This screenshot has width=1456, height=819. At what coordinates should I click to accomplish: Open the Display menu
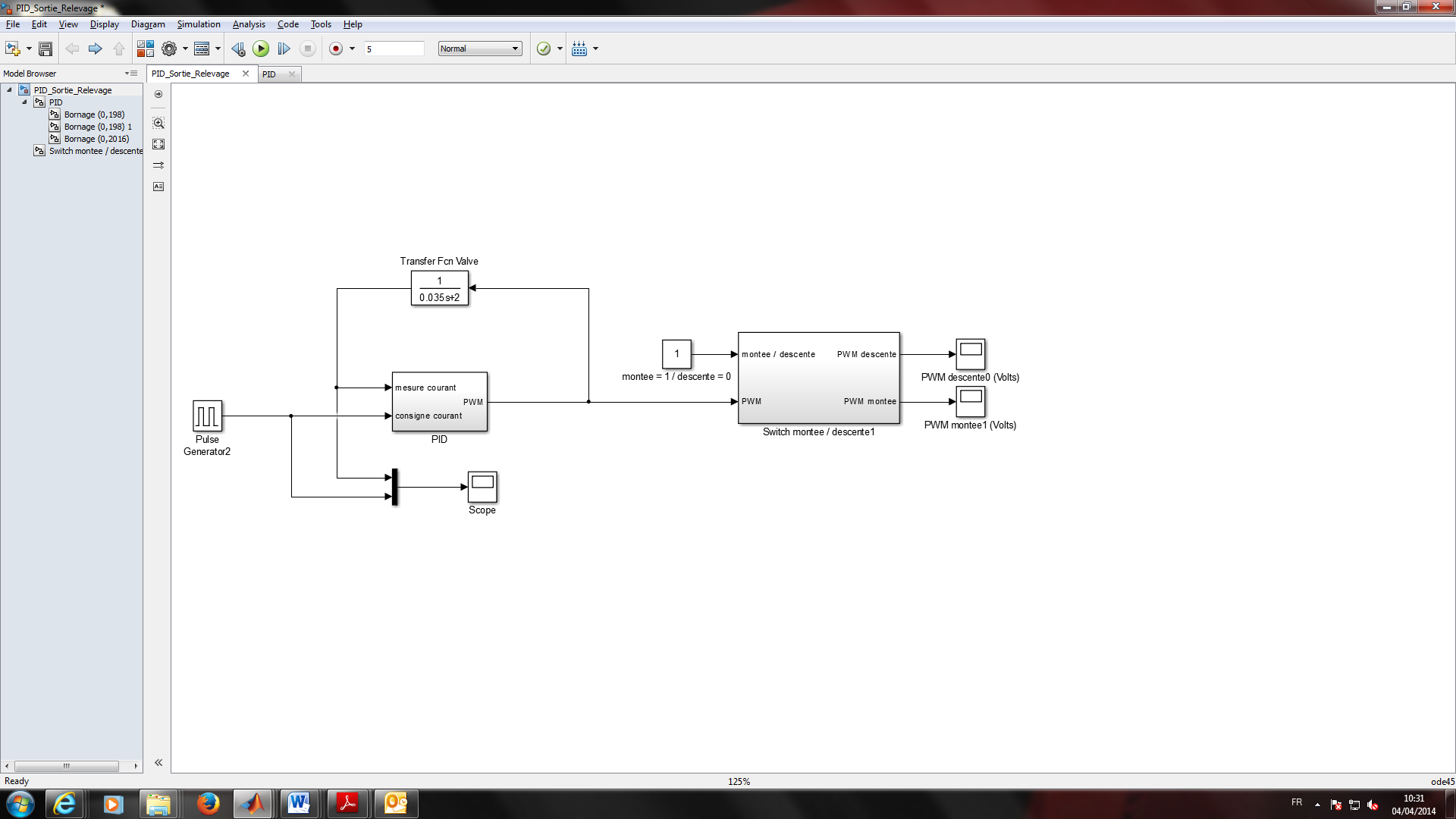click(105, 24)
